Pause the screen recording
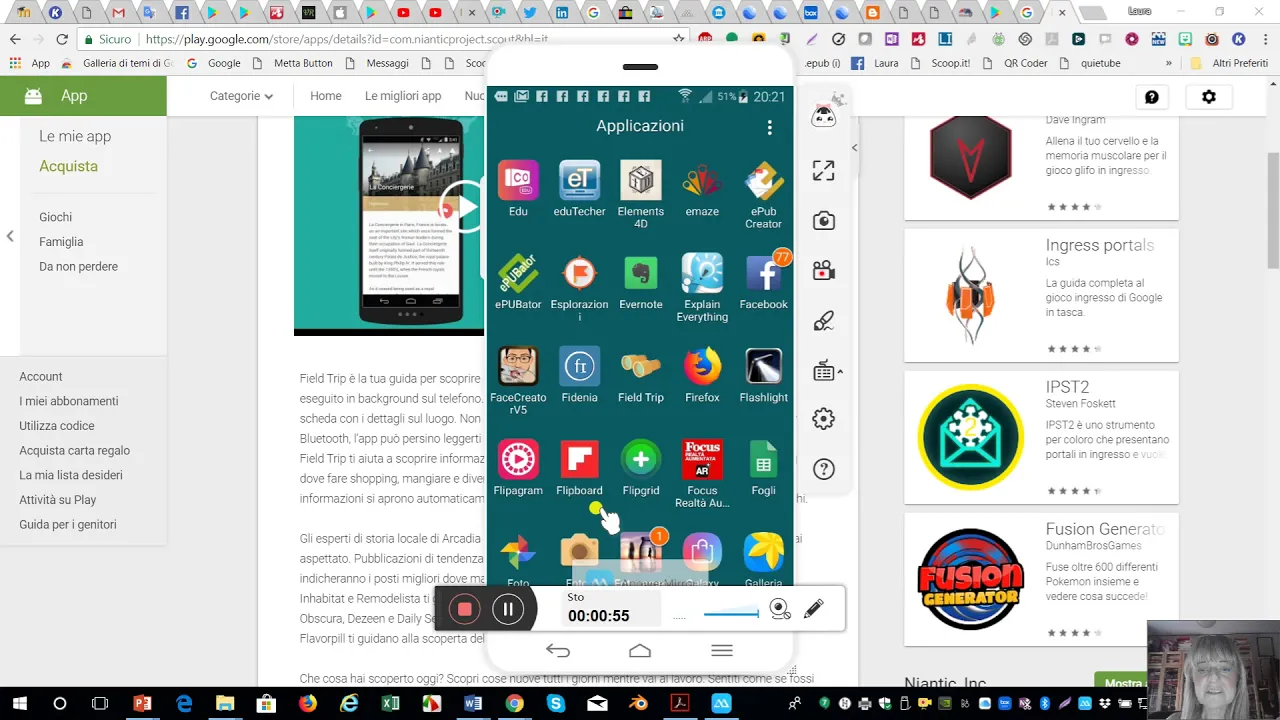1280x720 pixels. pyautogui.click(x=508, y=609)
